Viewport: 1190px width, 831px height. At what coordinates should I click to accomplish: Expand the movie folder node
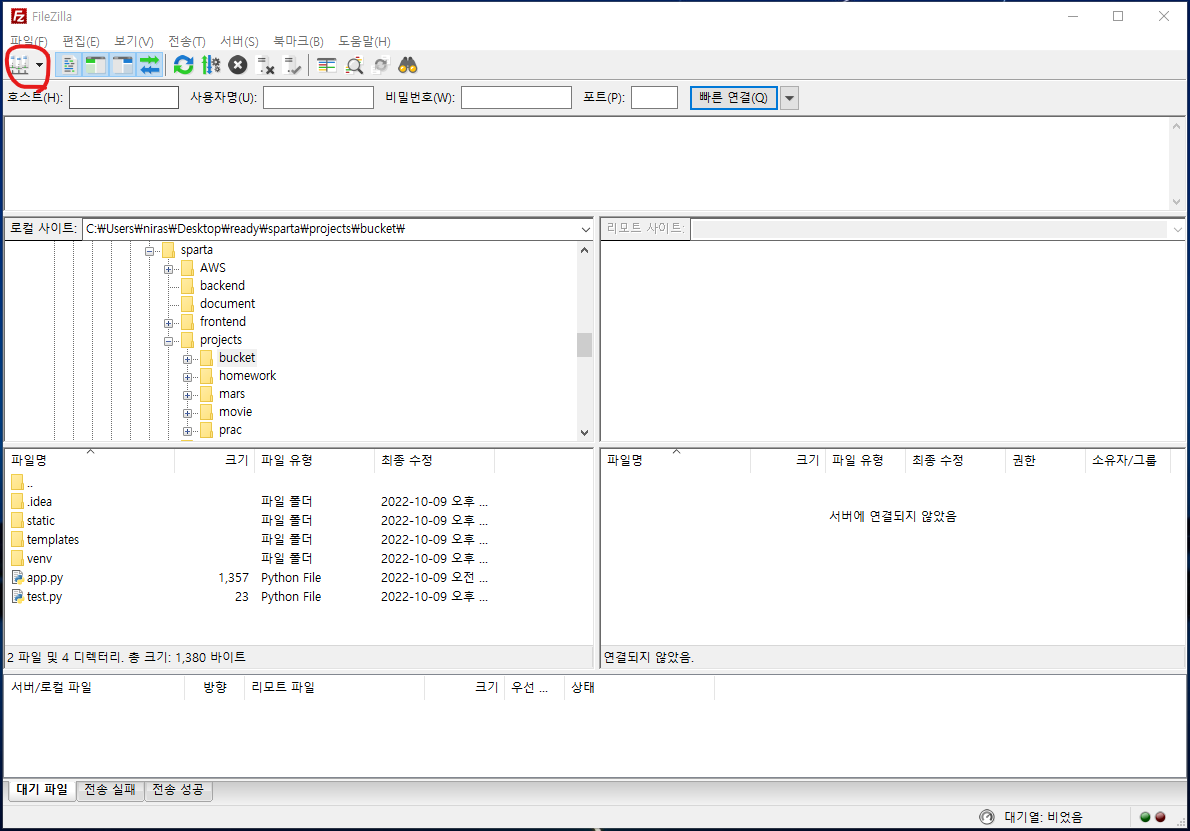[x=187, y=413]
